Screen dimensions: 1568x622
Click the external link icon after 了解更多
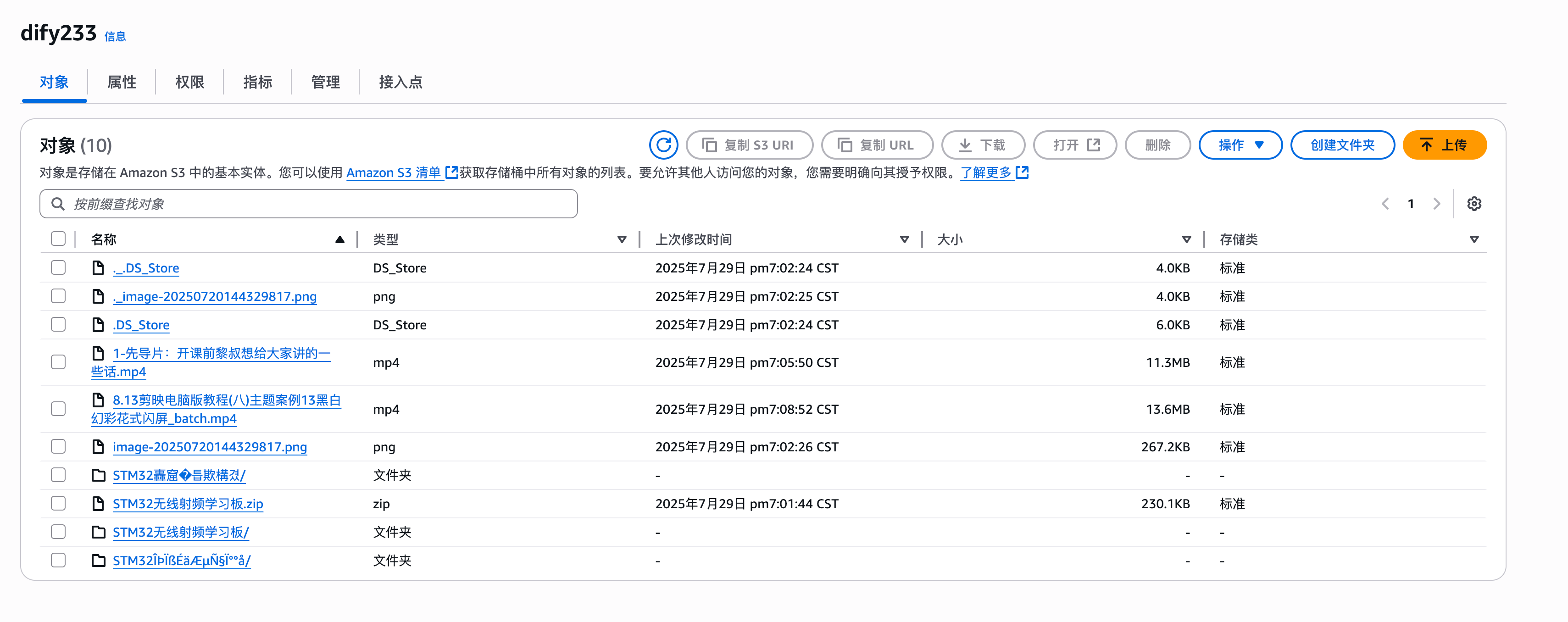click(1023, 173)
